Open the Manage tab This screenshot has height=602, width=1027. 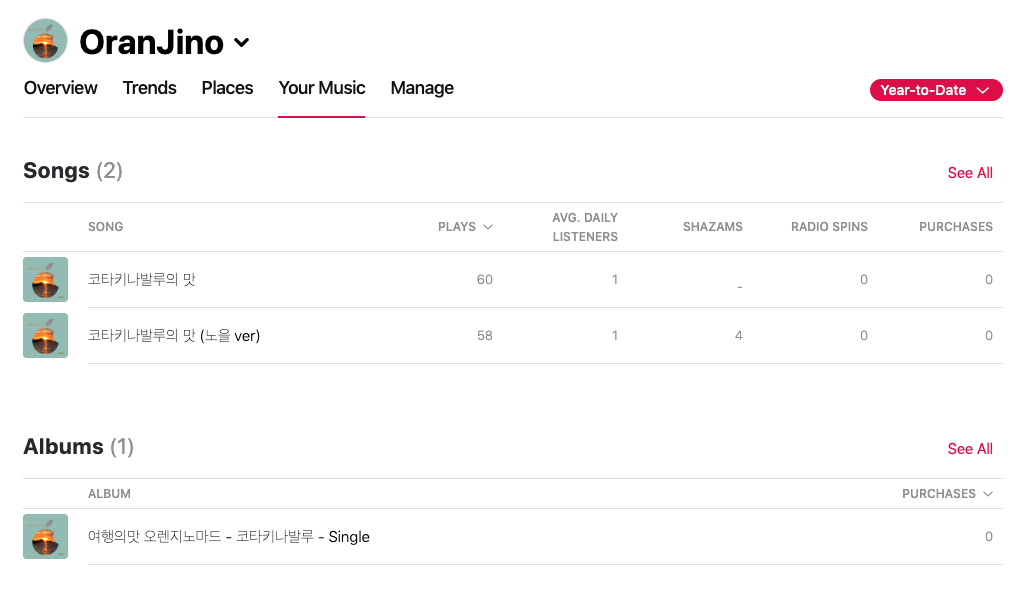click(x=422, y=88)
